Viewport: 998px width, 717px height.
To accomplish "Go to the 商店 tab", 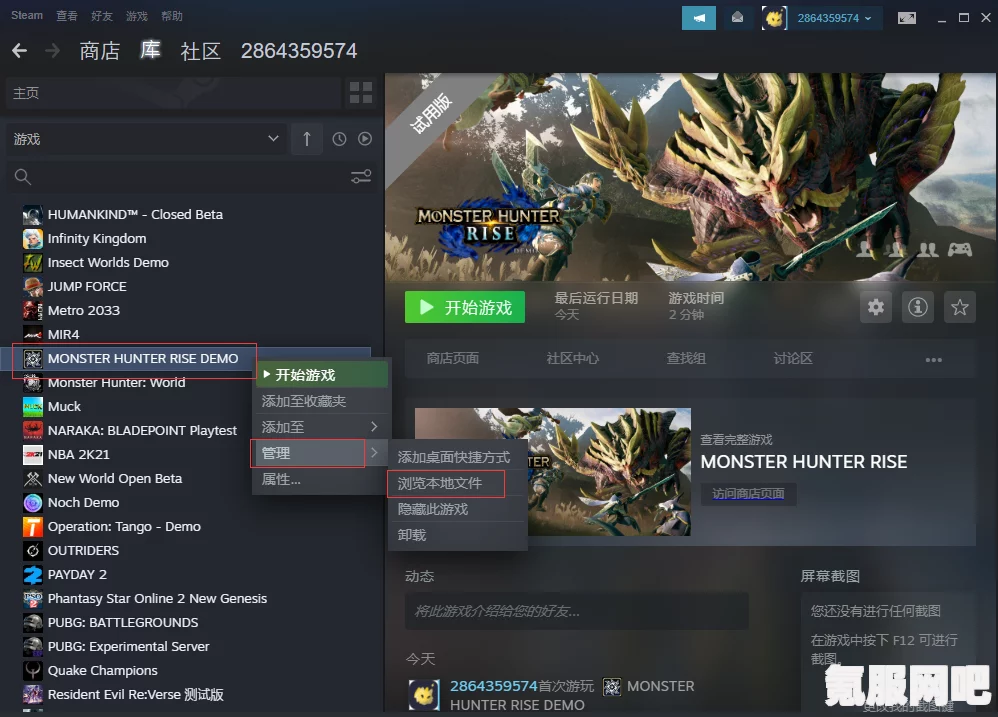I will click(100, 51).
